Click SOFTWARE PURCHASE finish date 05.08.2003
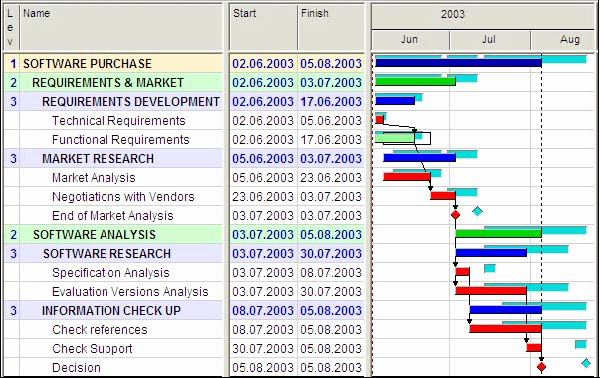Screen dimensions: 600x378 331,64
